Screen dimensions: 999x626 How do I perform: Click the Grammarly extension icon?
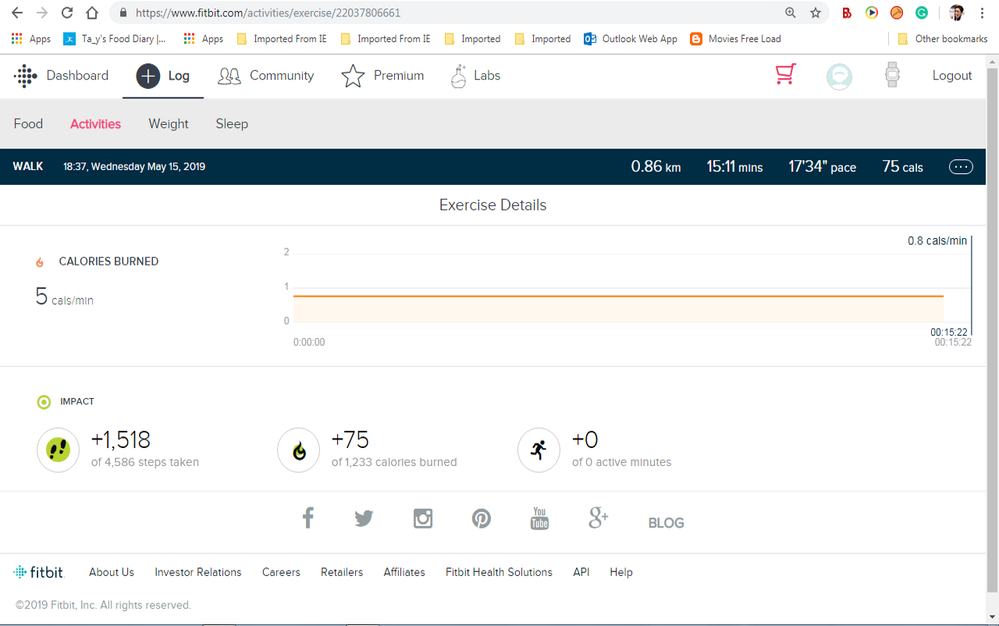coord(921,13)
